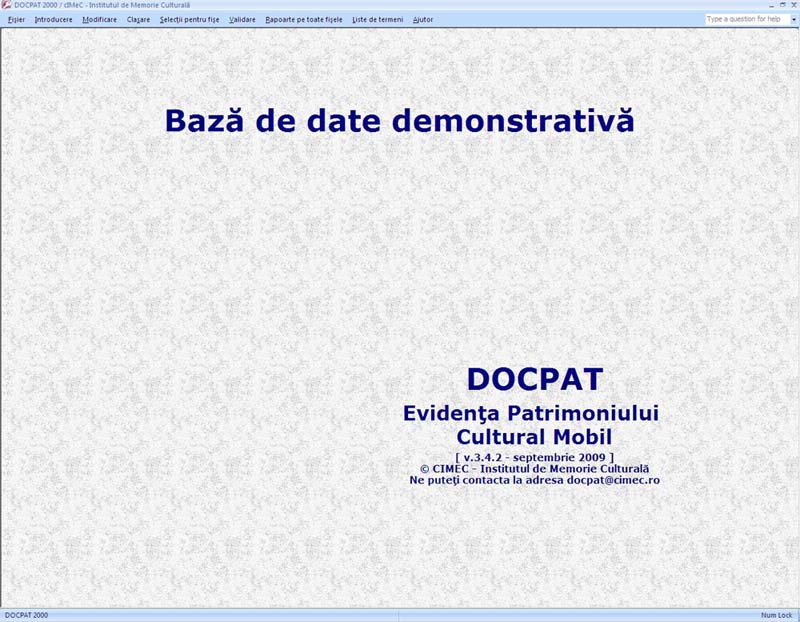Click the DOCPAT application icon in title bar

pyautogui.click(x=6, y=5)
